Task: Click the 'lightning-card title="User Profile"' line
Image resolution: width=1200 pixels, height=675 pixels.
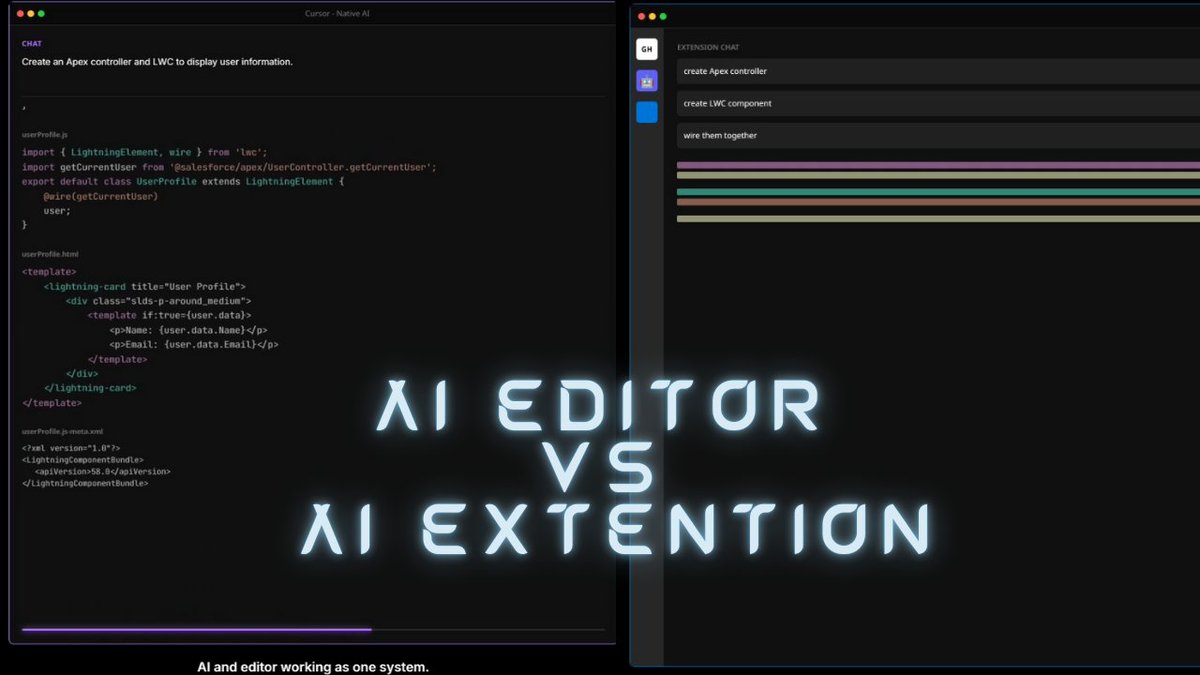Action: coord(144,286)
